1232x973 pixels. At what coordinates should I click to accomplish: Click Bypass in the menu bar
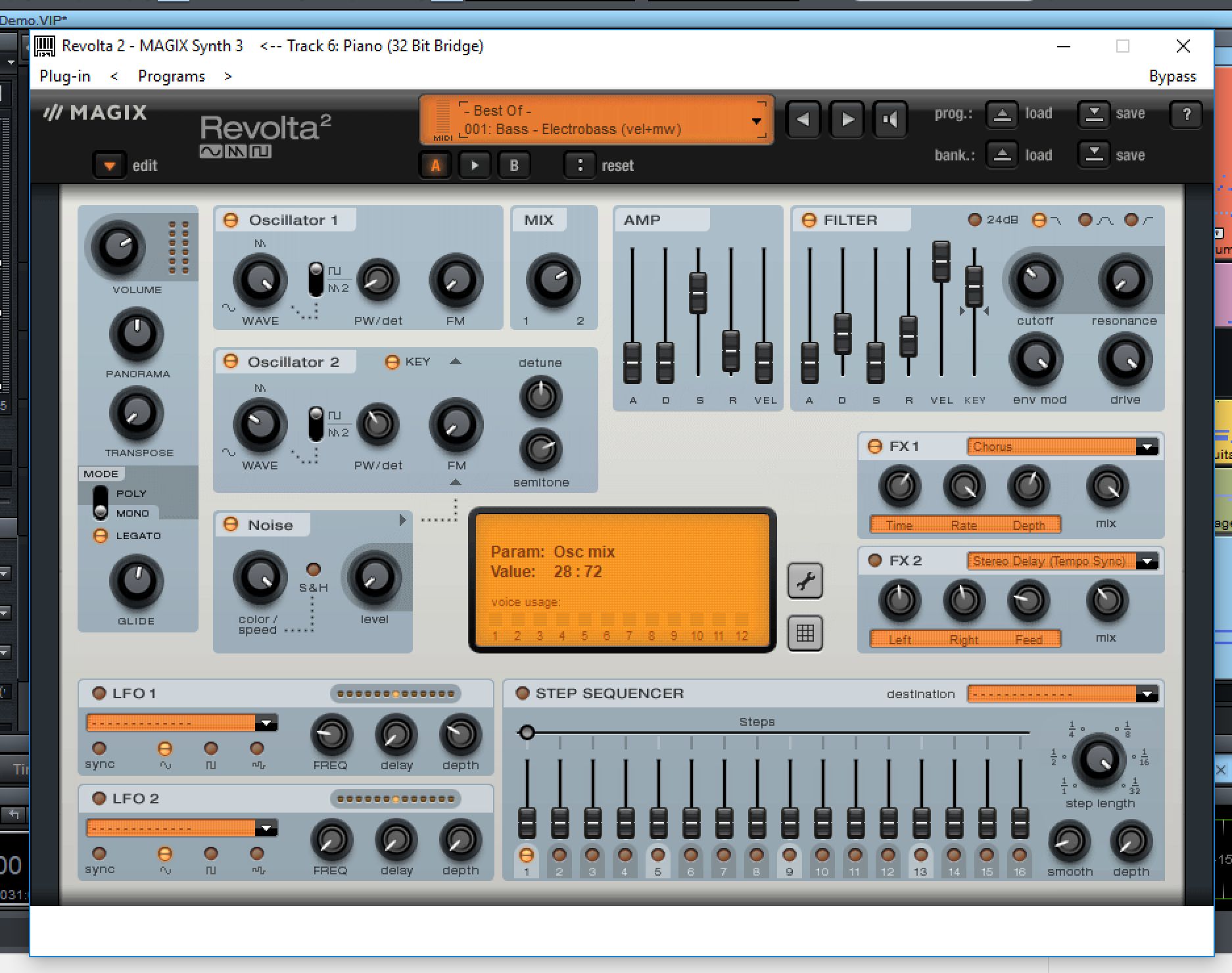coord(1172,76)
